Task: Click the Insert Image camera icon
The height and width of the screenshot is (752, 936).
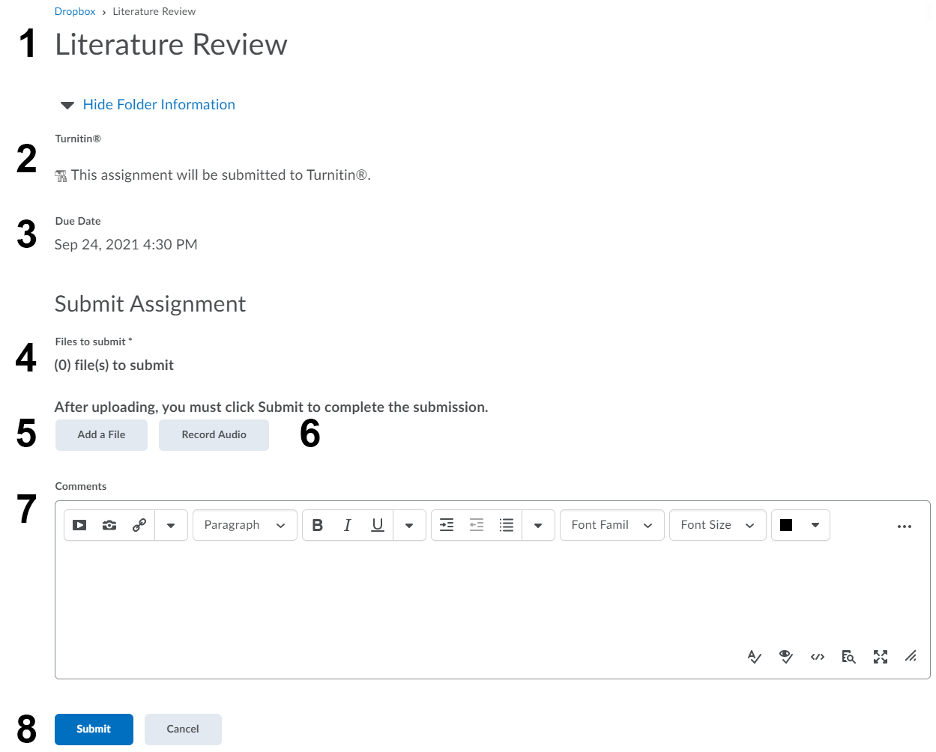Action: (x=109, y=525)
